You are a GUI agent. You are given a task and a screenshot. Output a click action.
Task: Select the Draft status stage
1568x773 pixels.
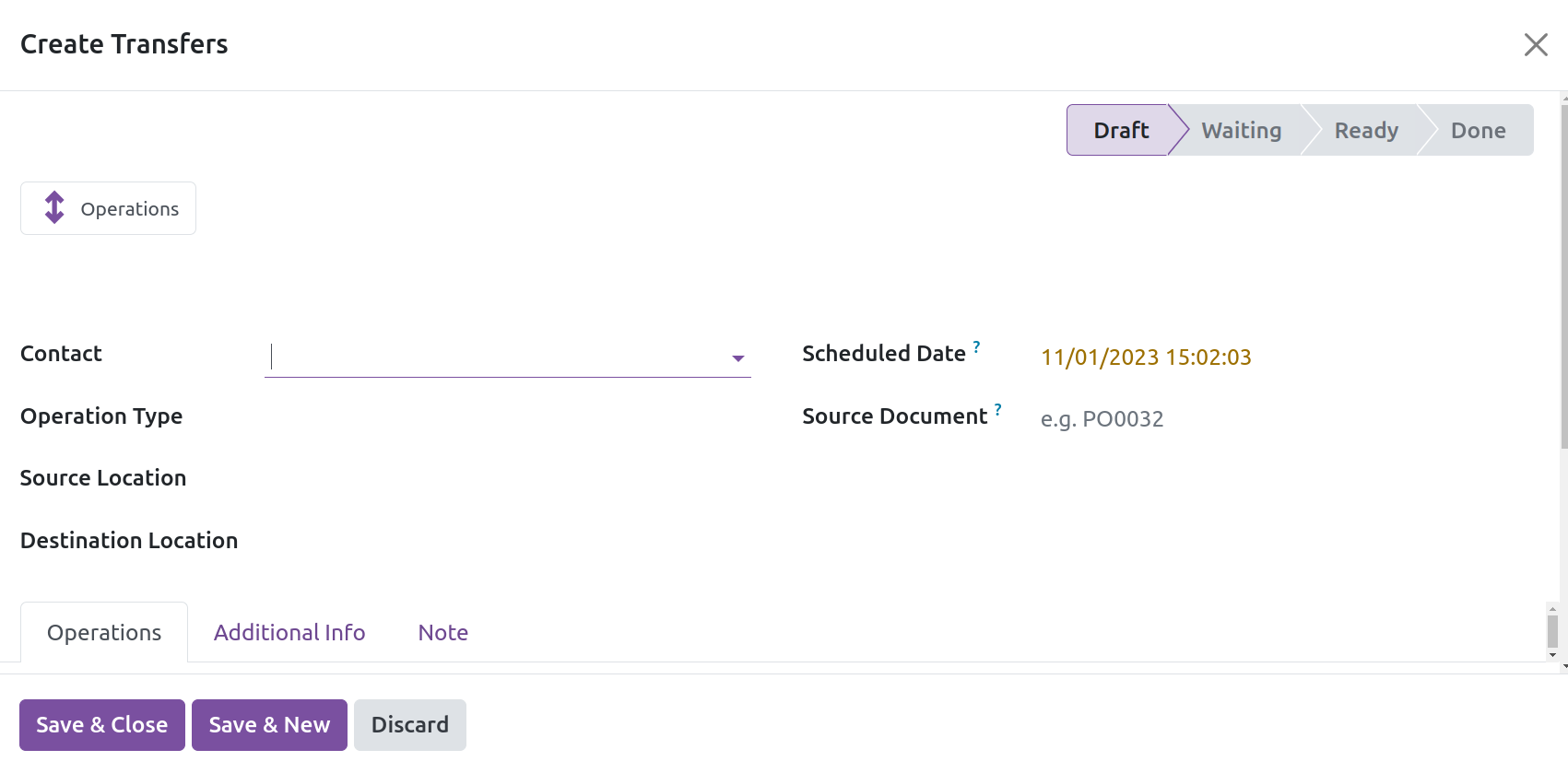click(x=1120, y=131)
